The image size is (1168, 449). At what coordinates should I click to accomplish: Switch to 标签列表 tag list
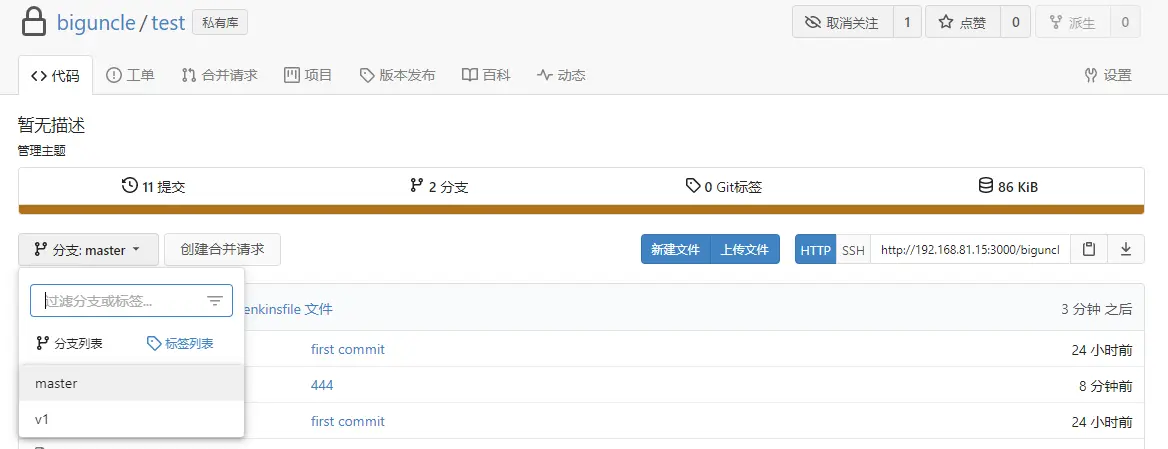tap(180, 343)
